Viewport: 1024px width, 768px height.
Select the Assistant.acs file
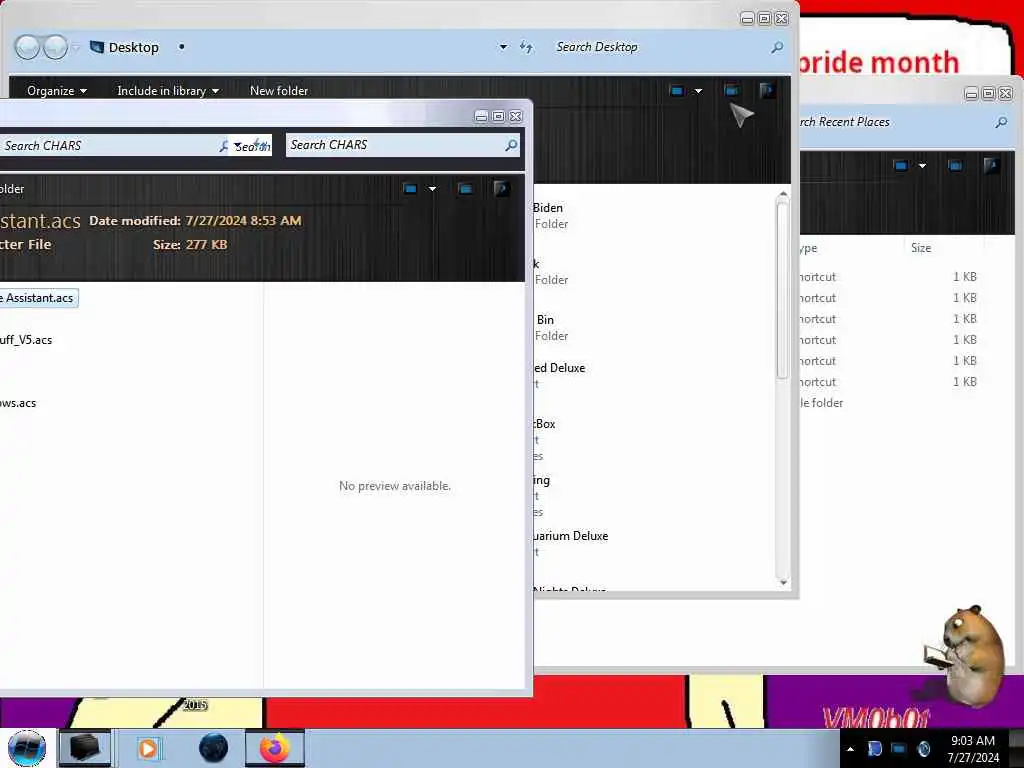(39, 298)
